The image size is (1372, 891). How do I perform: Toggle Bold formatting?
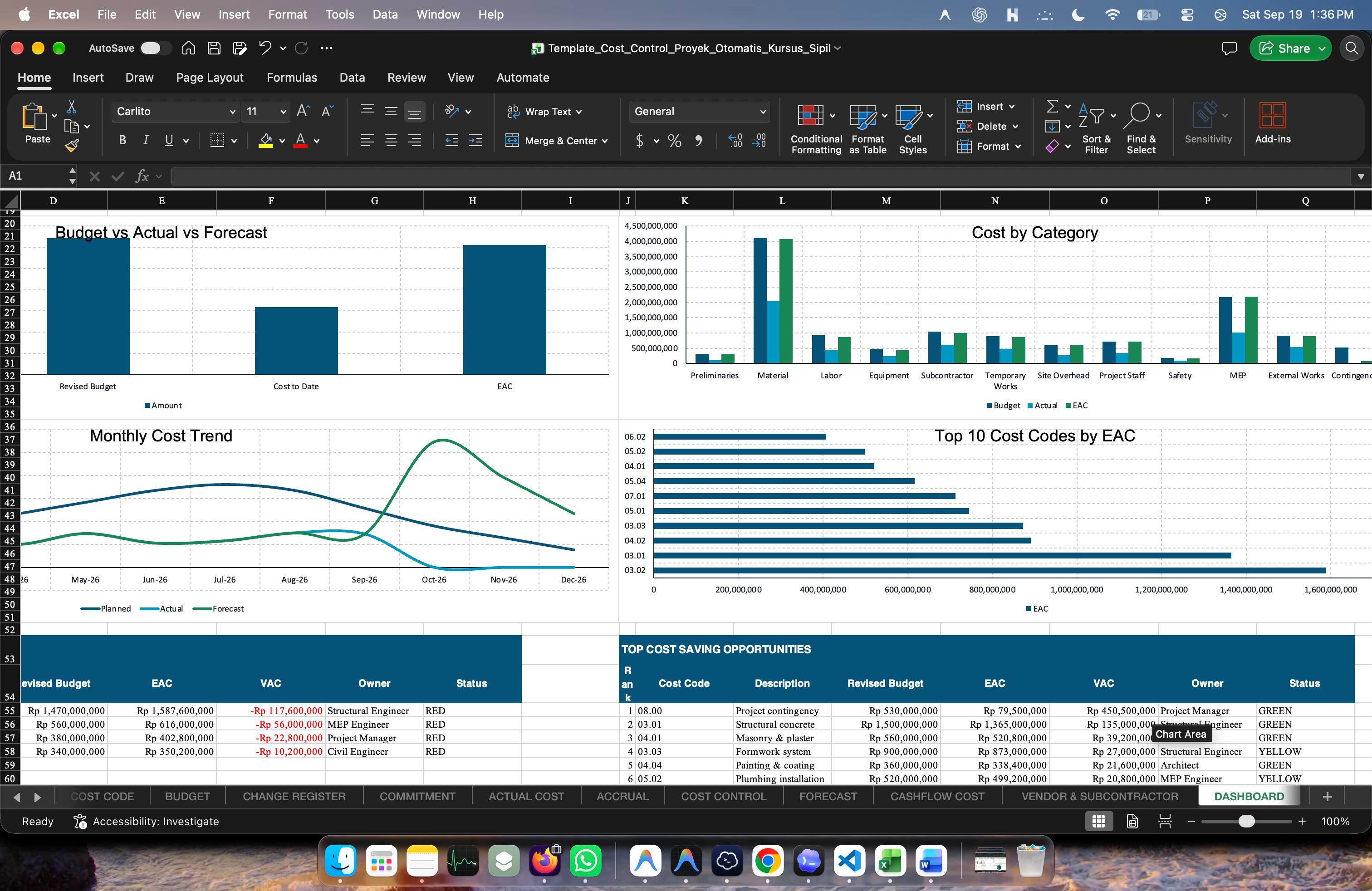coord(122,140)
